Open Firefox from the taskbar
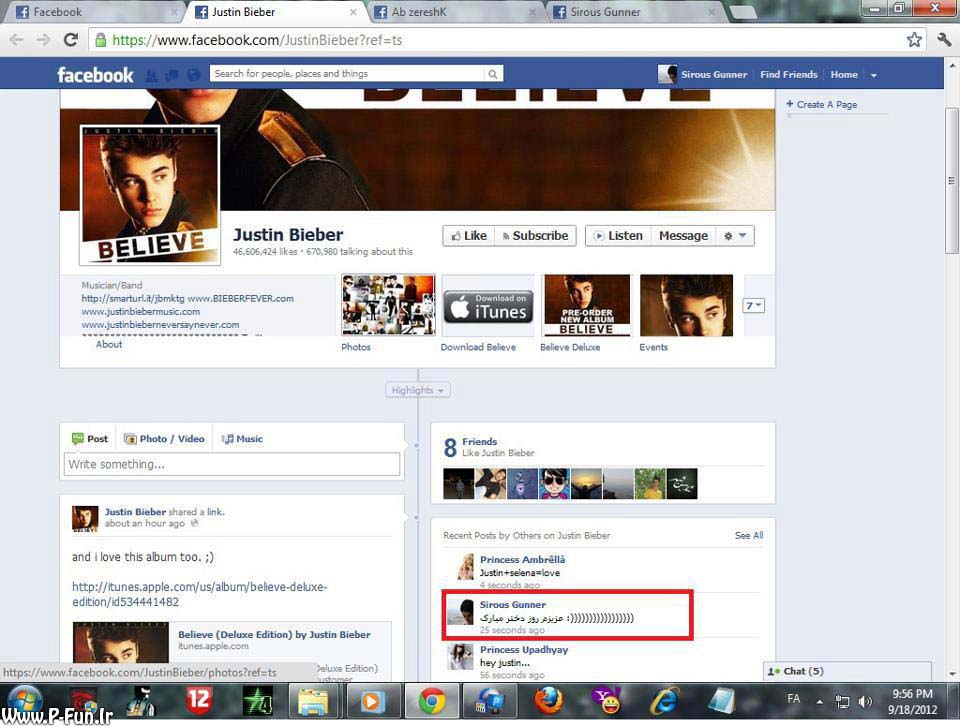960x726 pixels. point(549,701)
